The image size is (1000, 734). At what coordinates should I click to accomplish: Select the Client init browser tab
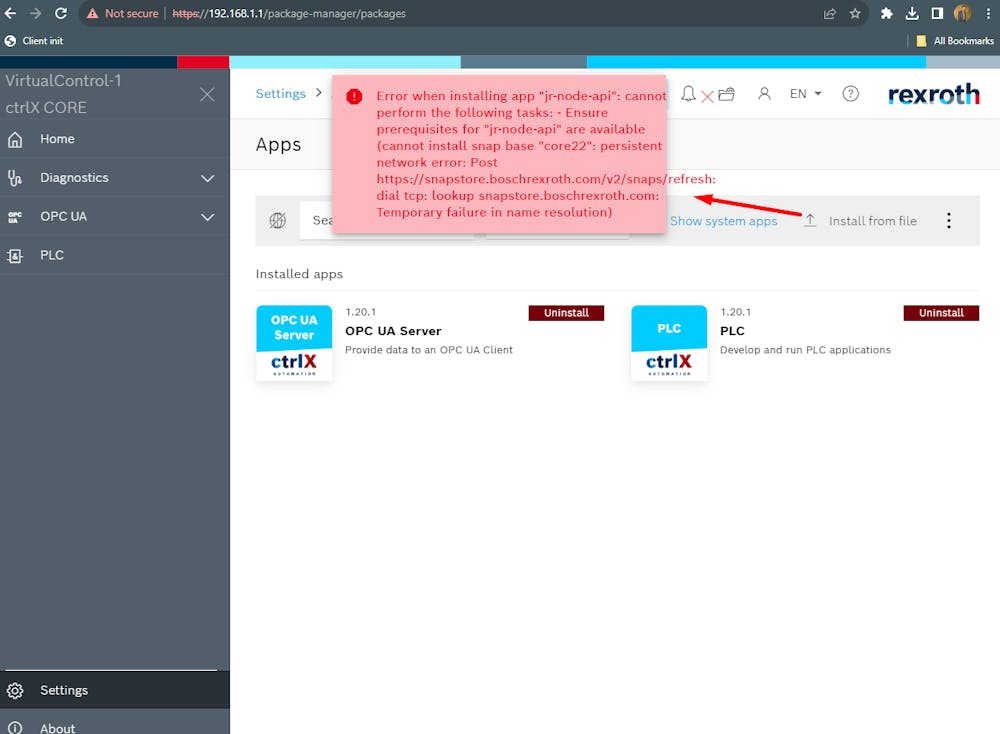tap(40, 41)
